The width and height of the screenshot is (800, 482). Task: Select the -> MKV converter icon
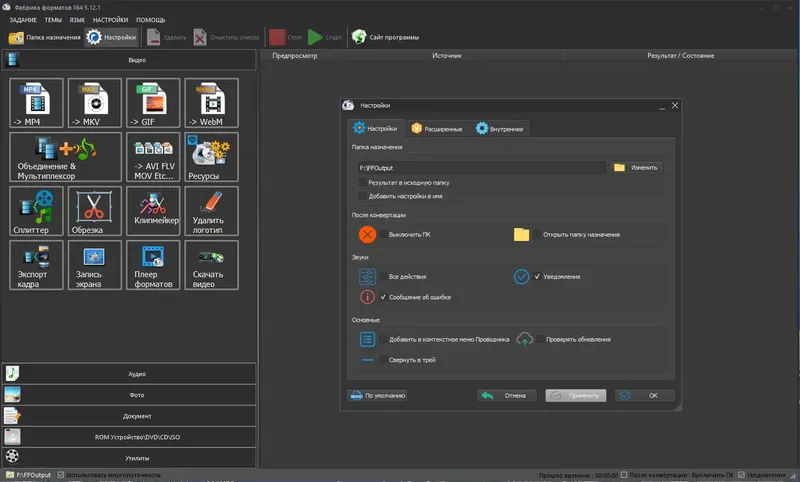[x=95, y=103]
